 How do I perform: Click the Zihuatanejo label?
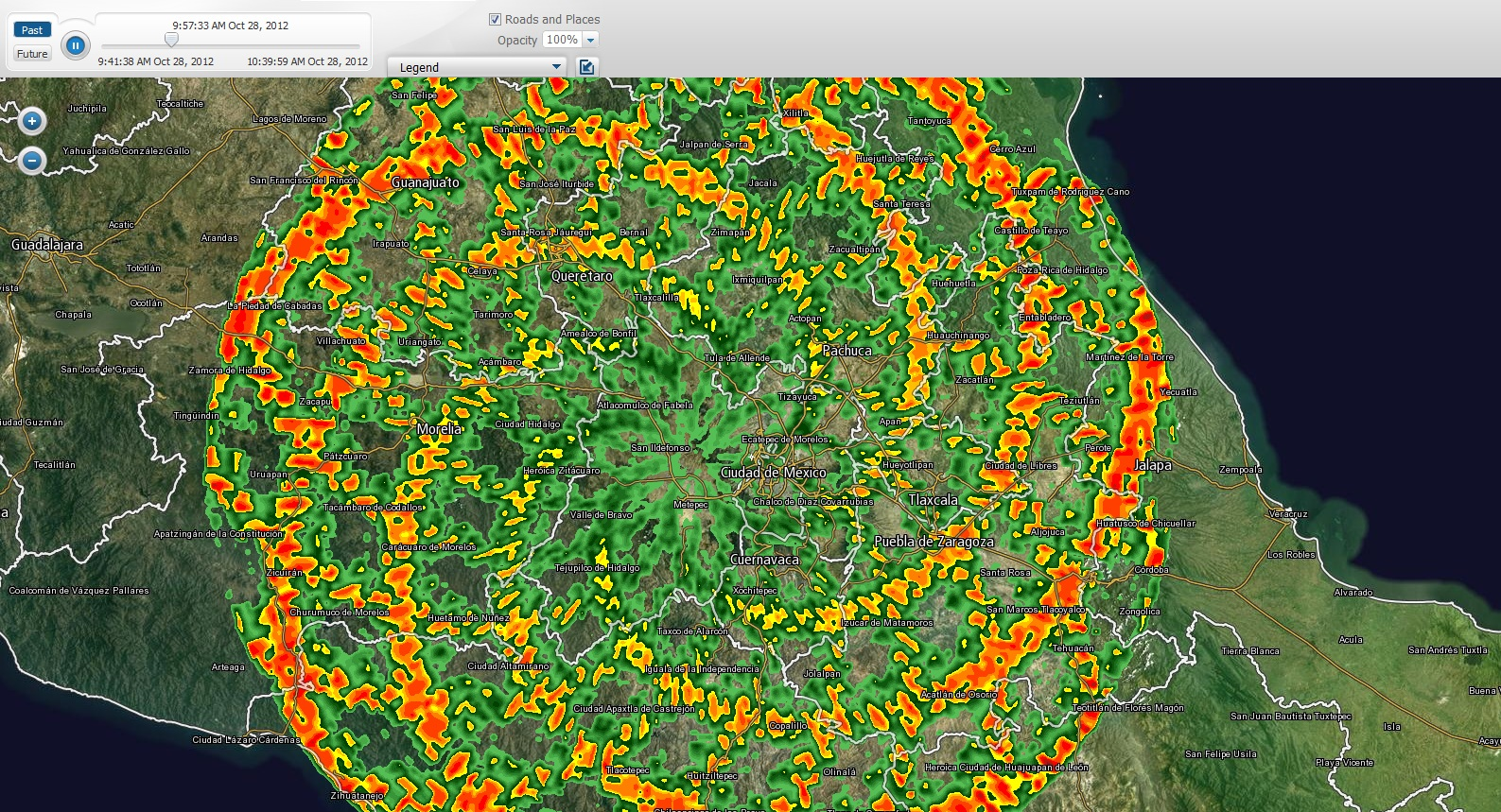pos(358,796)
